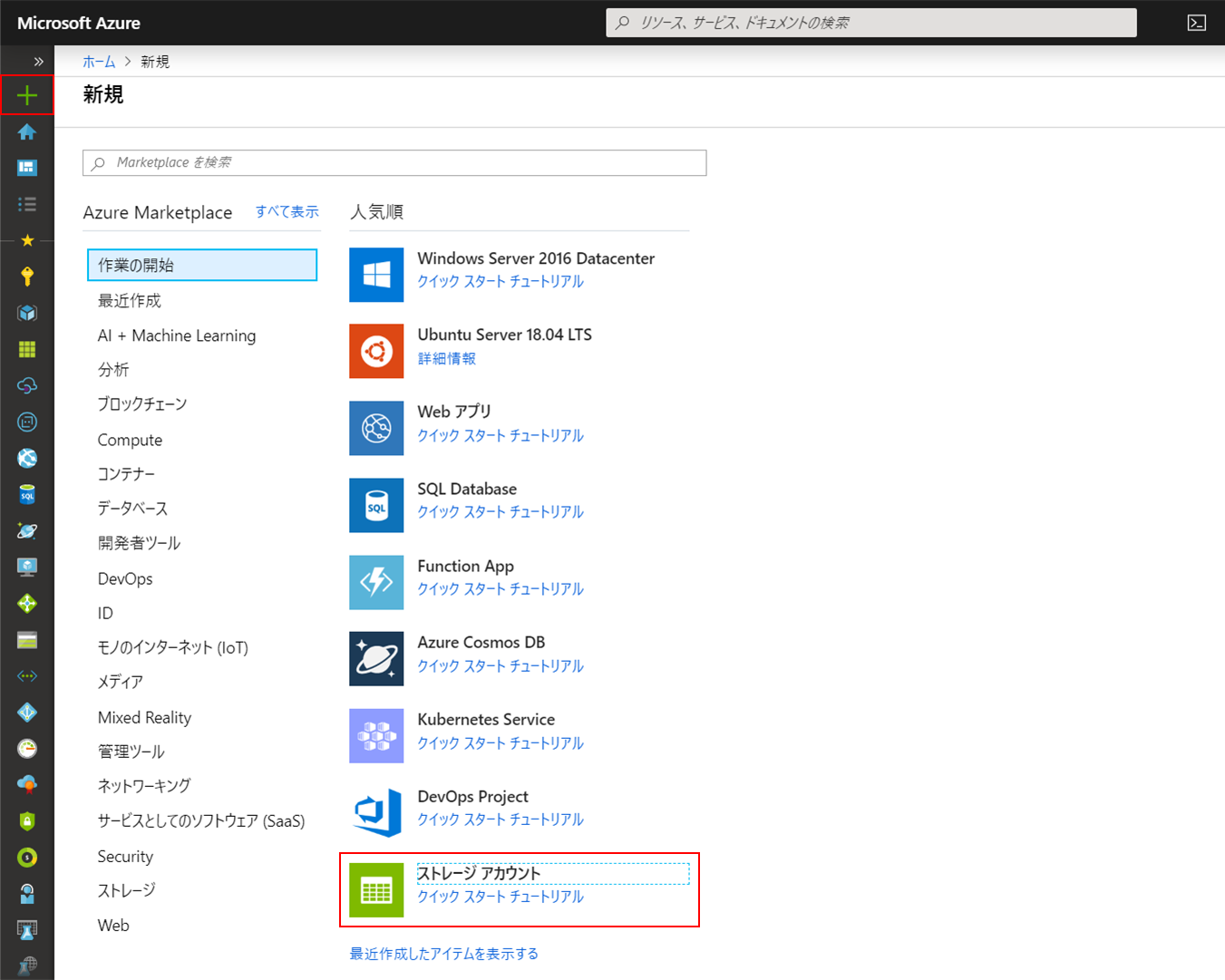Open Windows Server クイック スタート チュートリアル link

[501, 281]
